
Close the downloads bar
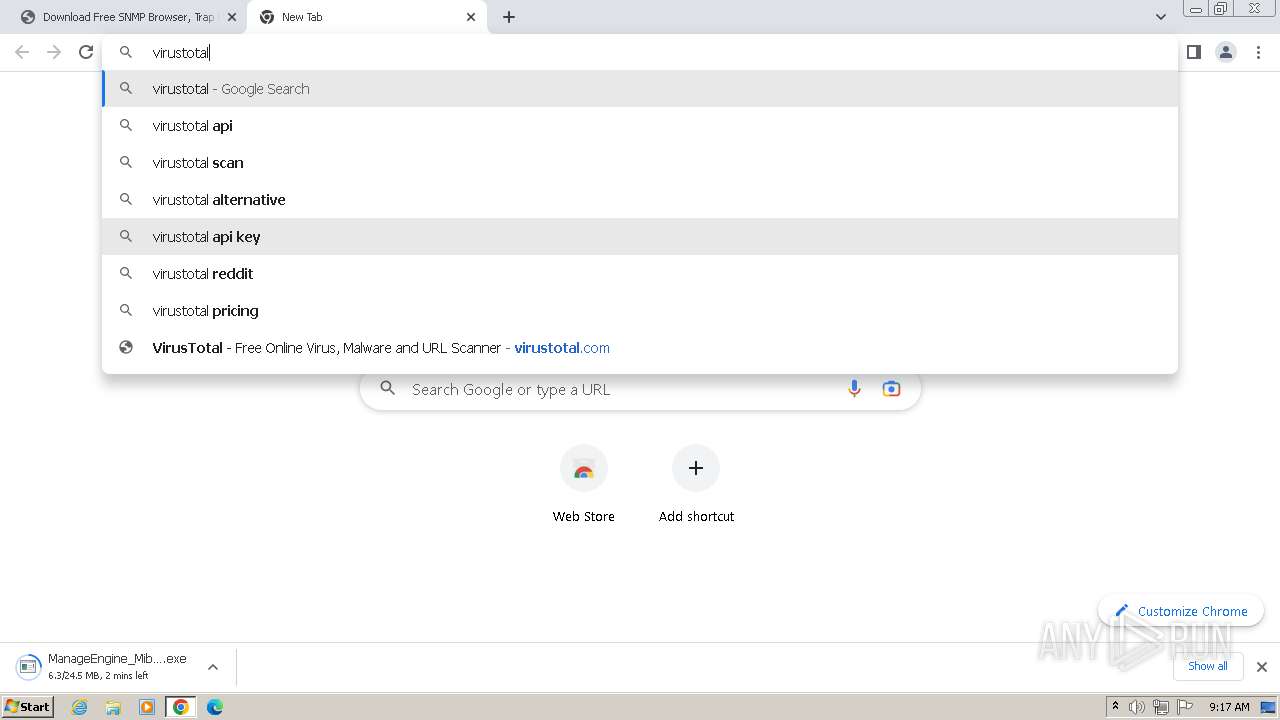click(x=1262, y=667)
